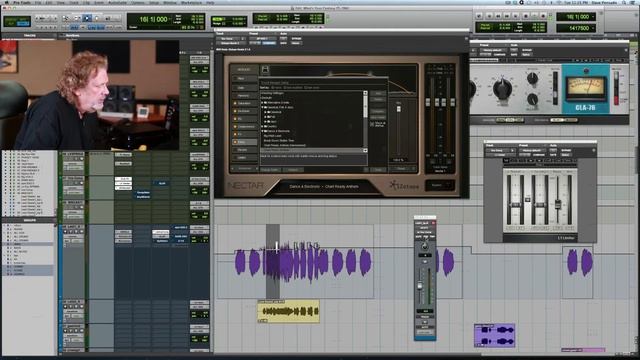Click the save preset floppy icon in Nectar
Image resolution: width=640 pixels, height=360 pixels.
265,69
